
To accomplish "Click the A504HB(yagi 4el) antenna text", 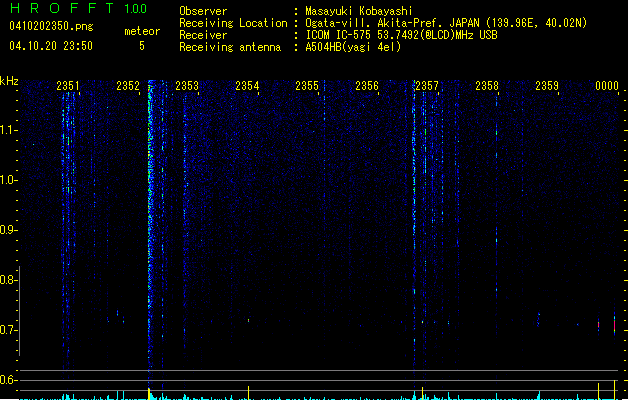I will [353, 47].
